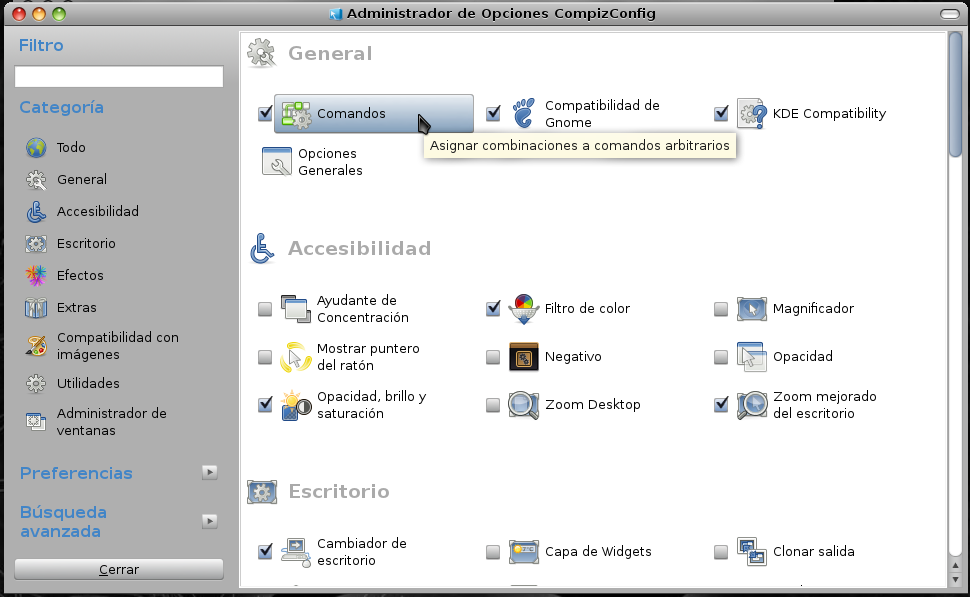The image size is (970, 597).
Task: Click the Búsqueda avanzada heading
Action: pos(63,522)
